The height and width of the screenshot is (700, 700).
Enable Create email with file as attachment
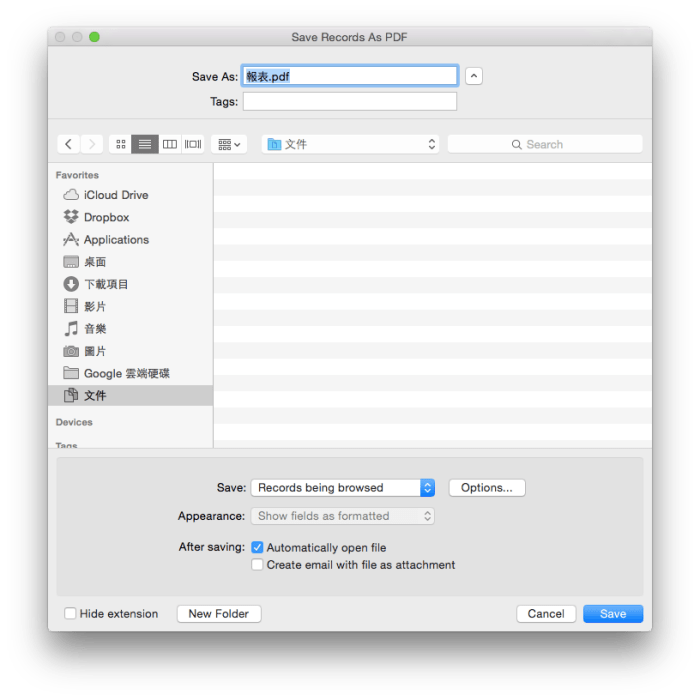tap(258, 565)
